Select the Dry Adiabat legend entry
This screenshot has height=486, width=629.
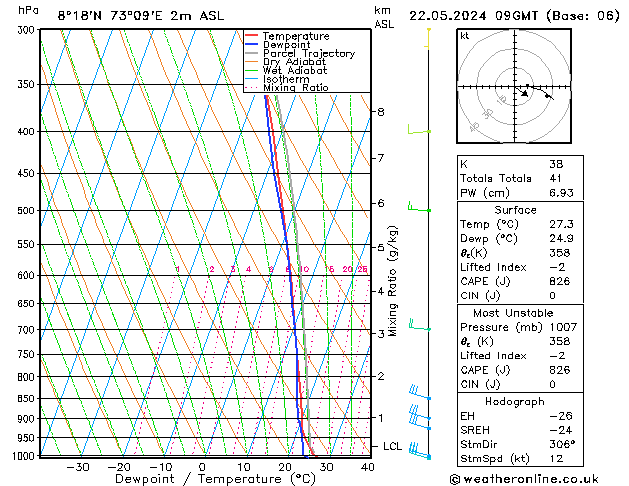tap(286, 62)
